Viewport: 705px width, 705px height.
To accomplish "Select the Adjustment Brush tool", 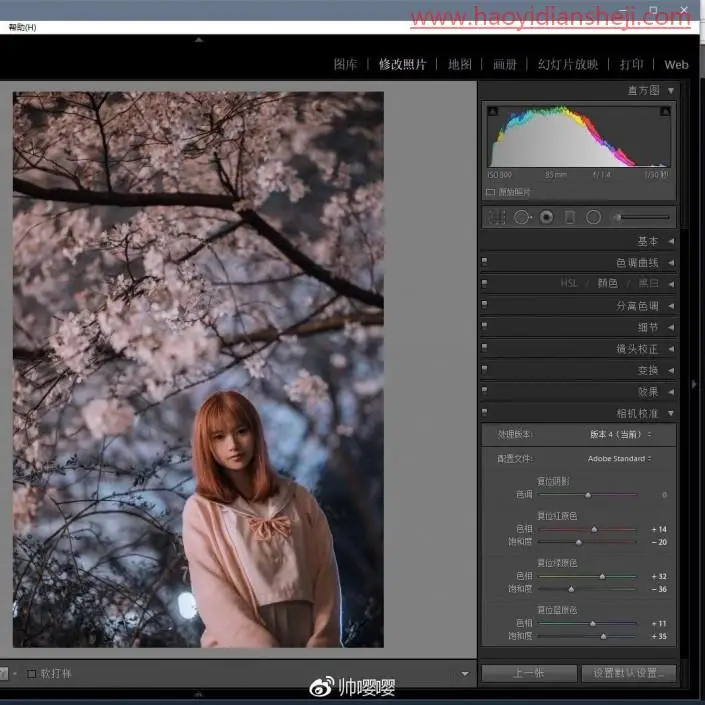I will (x=641, y=218).
